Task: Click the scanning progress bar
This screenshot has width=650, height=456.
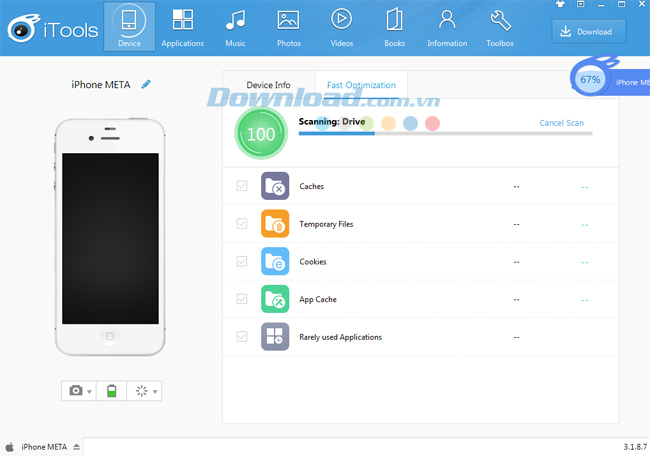Action: [445, 133]
